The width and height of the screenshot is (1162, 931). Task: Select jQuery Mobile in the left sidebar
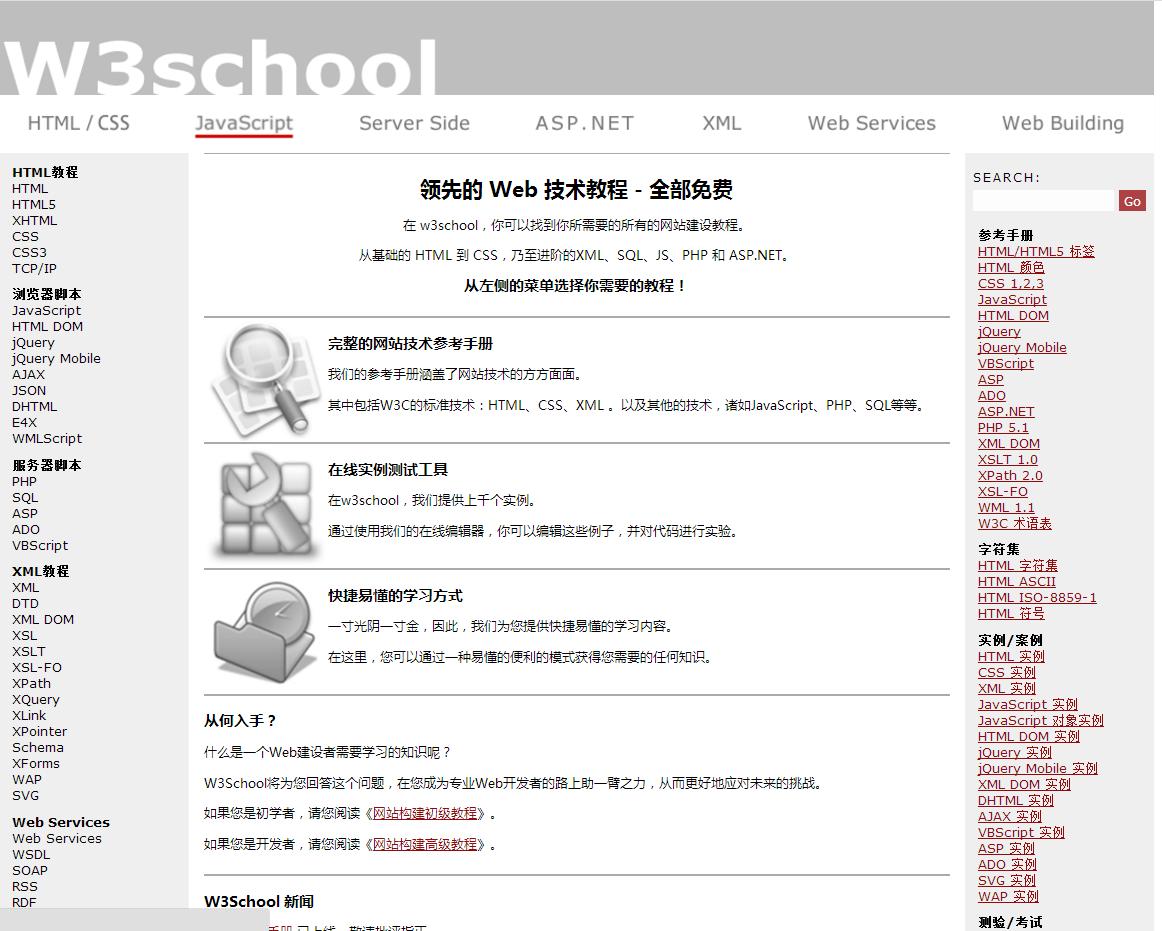[56, 358]
